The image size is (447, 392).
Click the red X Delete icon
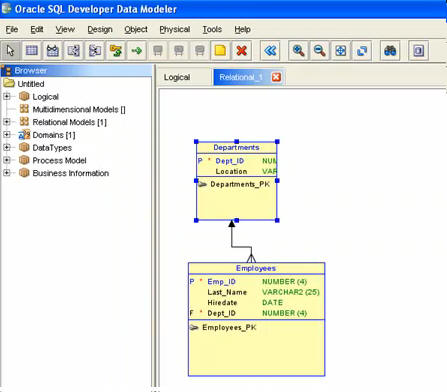(x=241, y=51)
